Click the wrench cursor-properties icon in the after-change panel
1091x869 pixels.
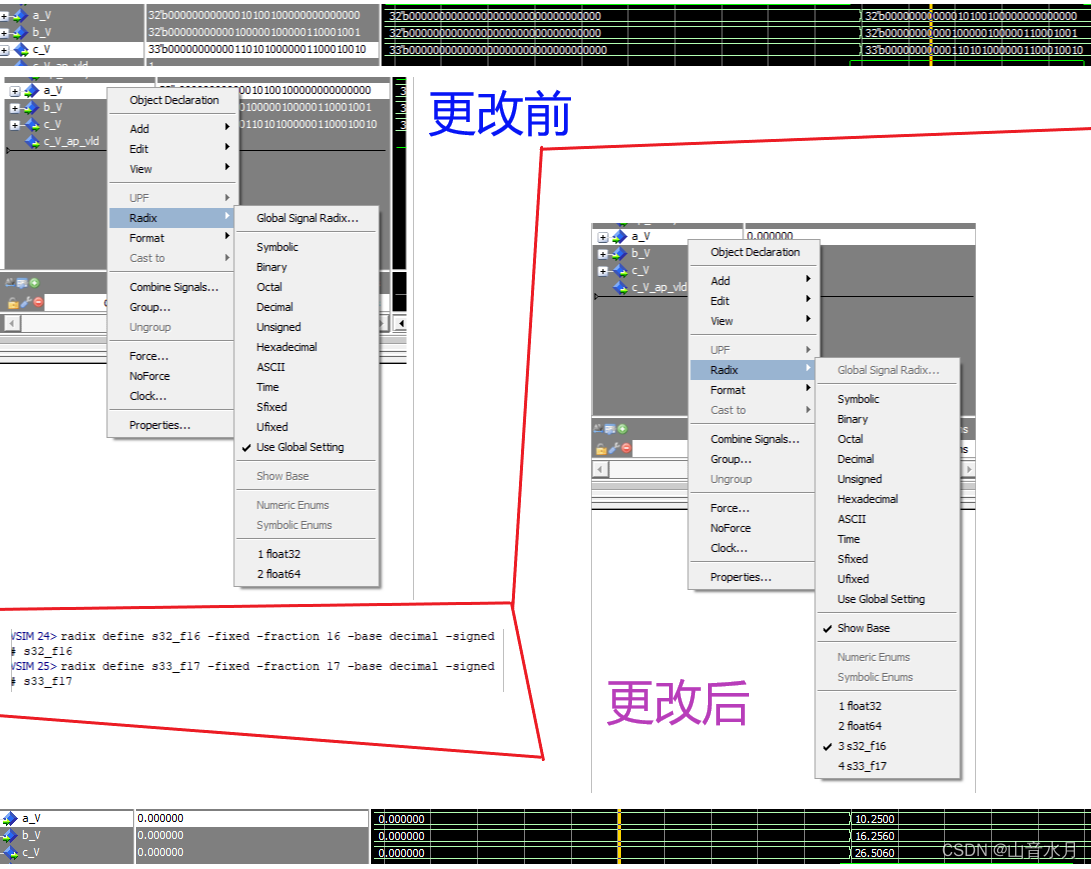[x=614, y=448]
